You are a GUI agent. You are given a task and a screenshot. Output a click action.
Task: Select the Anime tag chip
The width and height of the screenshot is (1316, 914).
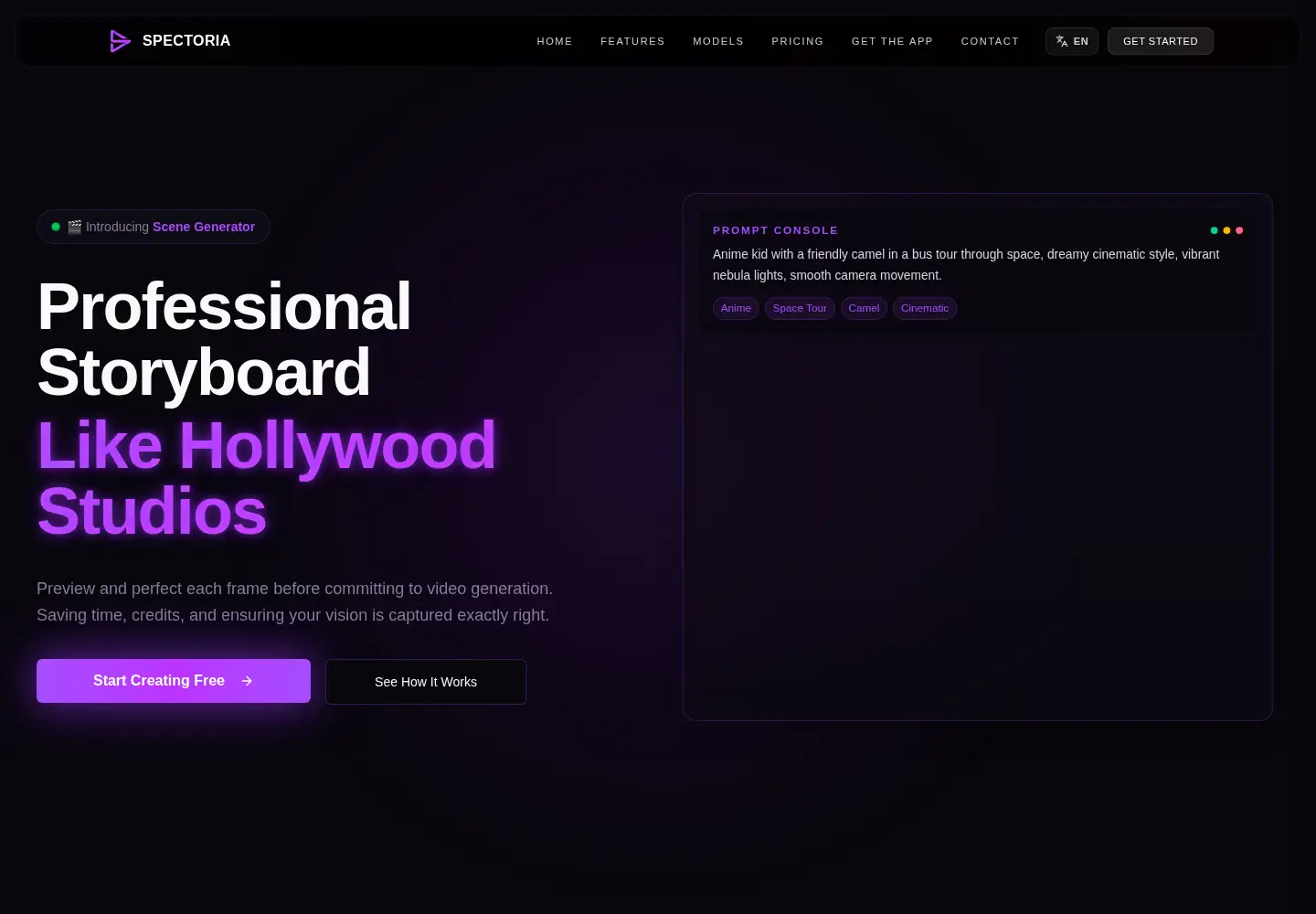(736, 308)
